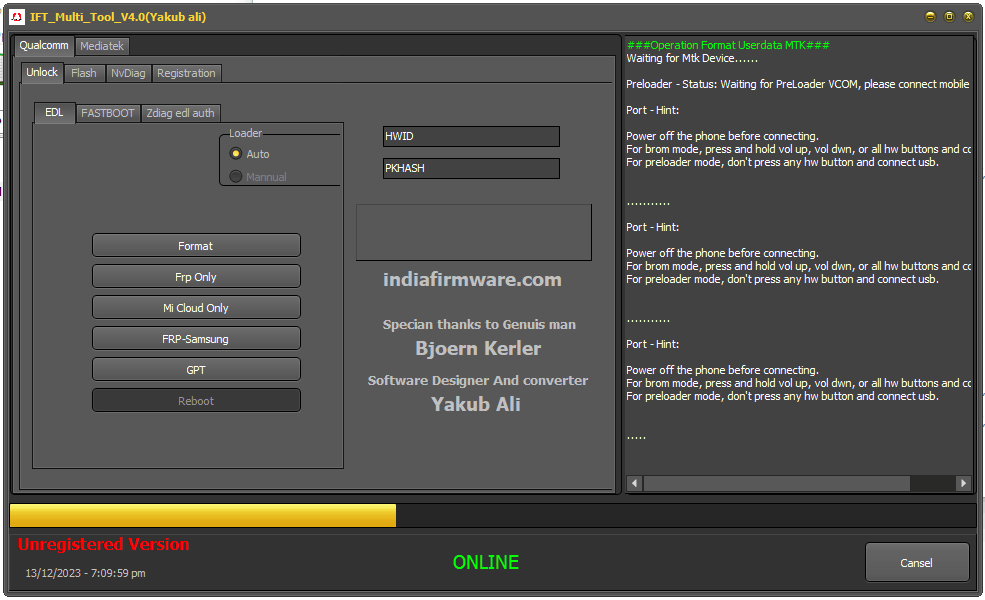Select the Qualcomm tab
This screenshot has height=600, width=985.
[x=43, y=46]
